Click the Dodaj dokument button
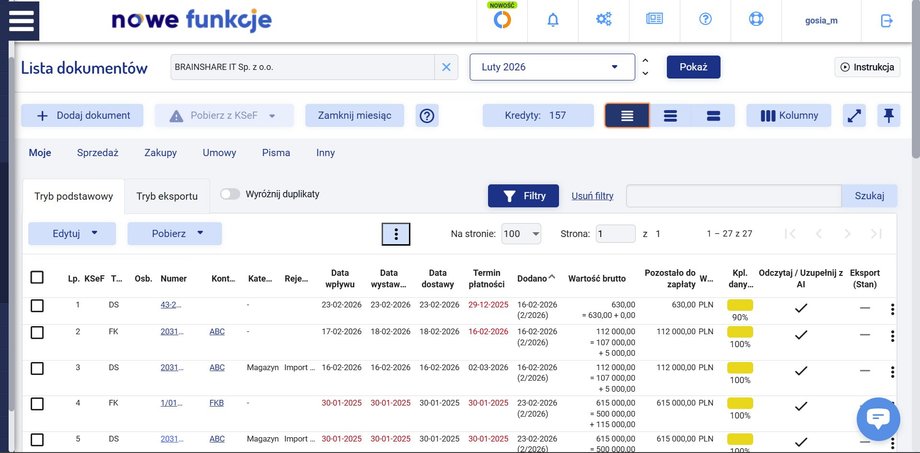 coord(83,116)
